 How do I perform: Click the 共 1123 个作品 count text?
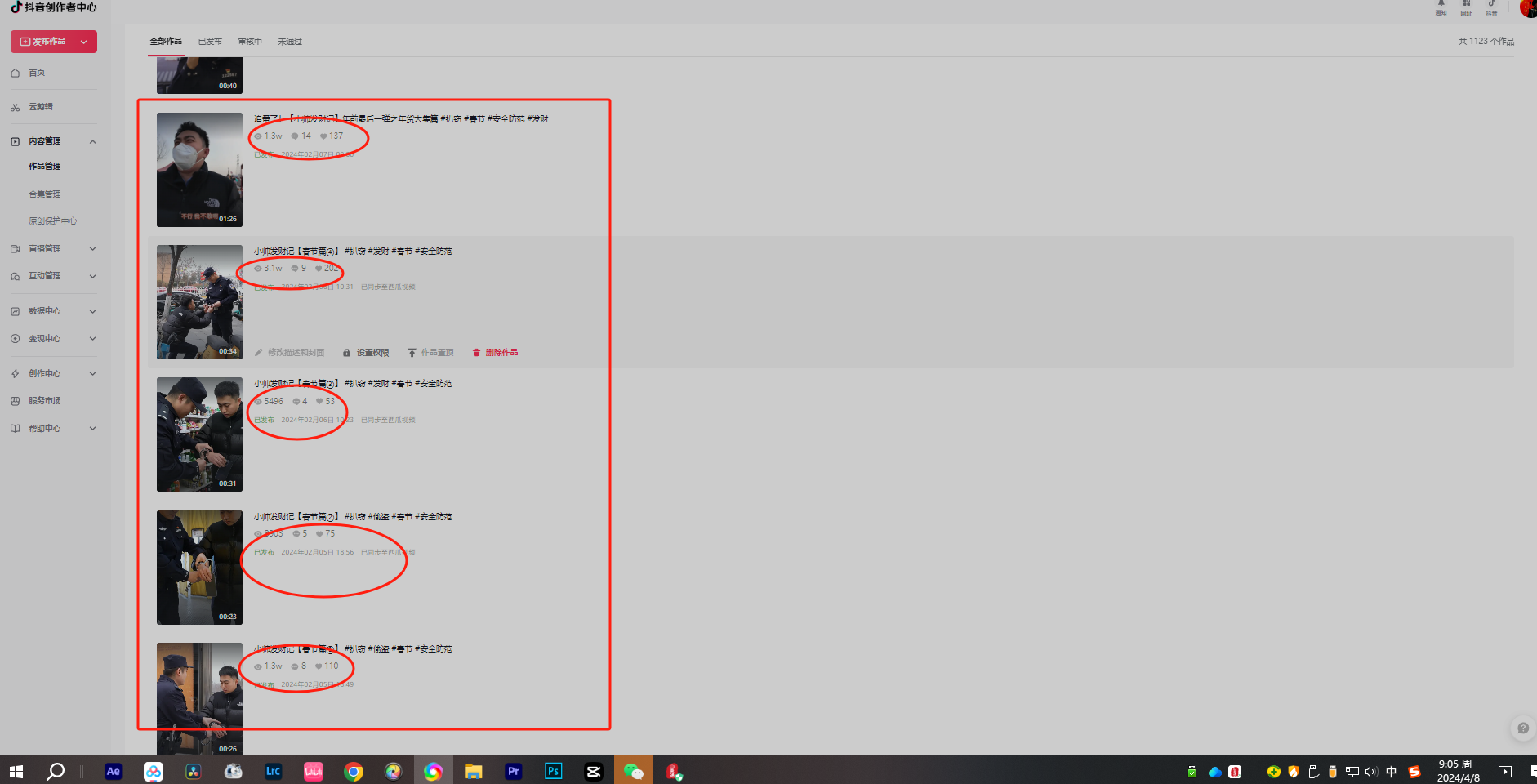coord(1486,42)
